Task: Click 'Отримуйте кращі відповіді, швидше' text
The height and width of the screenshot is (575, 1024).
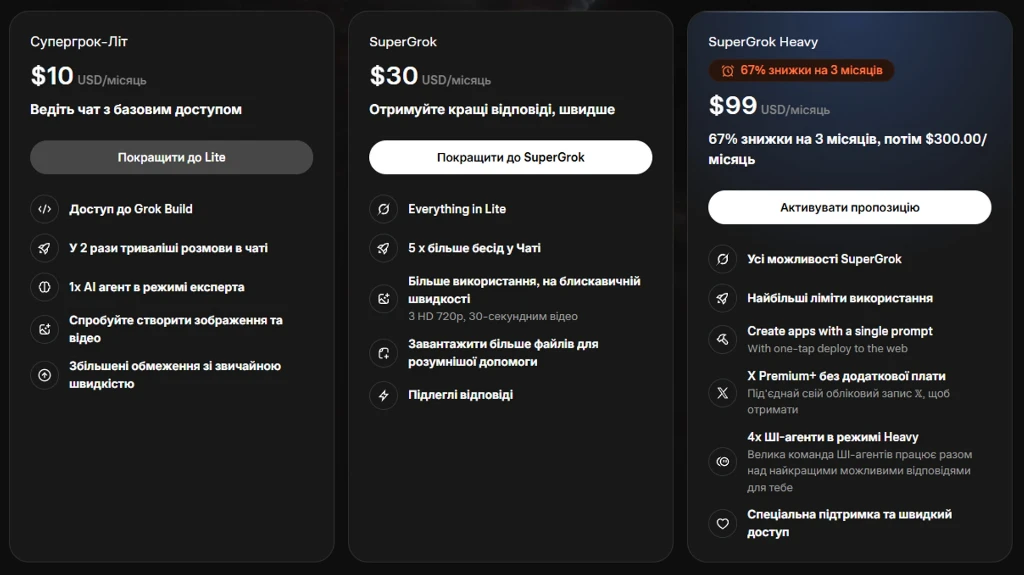Action: (x=492, y=110)
